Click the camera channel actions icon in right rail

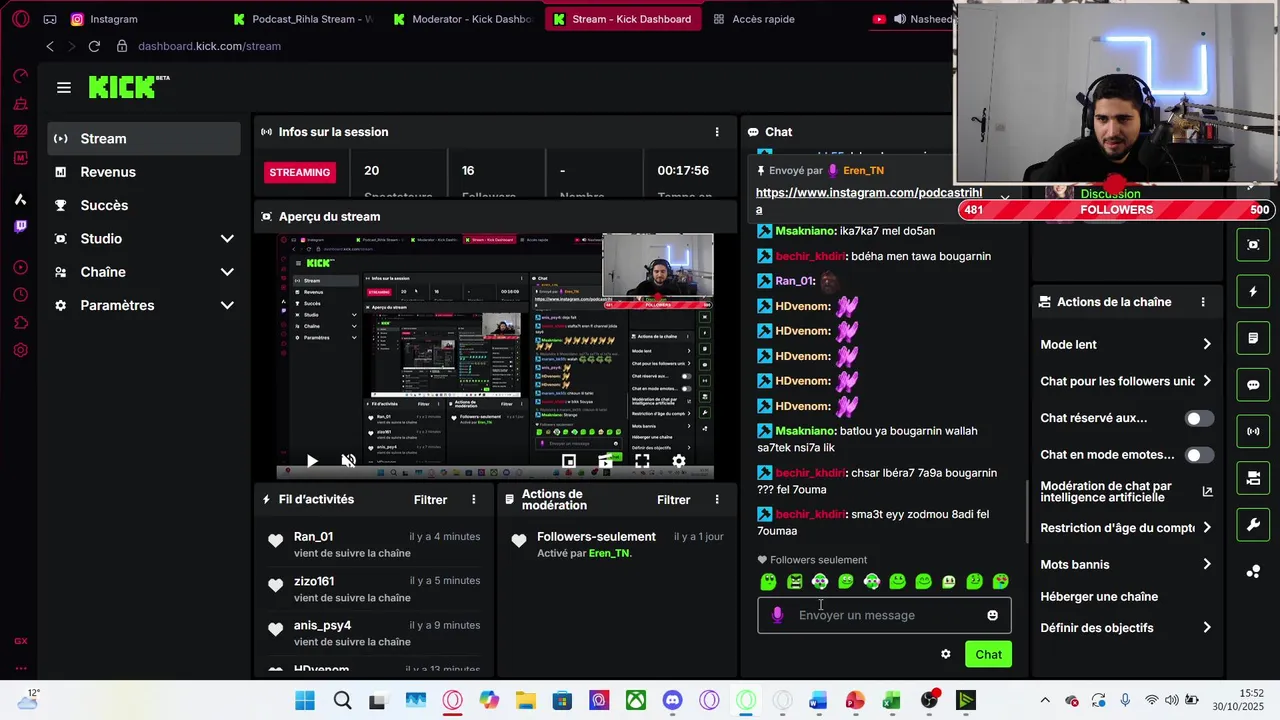click(1253, 478)
